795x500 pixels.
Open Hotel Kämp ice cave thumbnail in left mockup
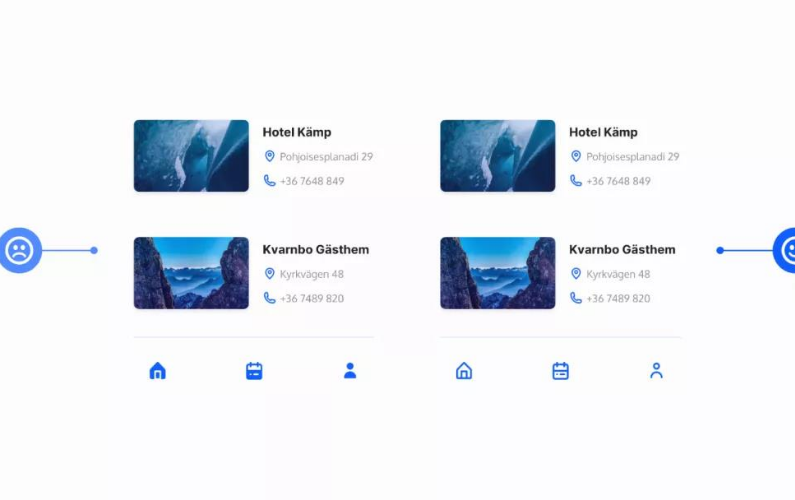pyautogui.click(x=191, y=156)
